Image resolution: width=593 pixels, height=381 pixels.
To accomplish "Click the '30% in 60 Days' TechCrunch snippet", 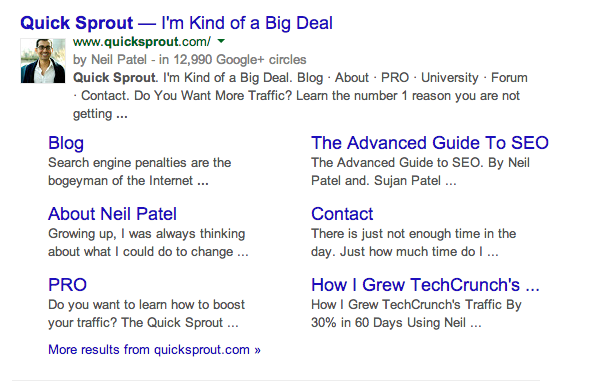I will tap(416, 314).
